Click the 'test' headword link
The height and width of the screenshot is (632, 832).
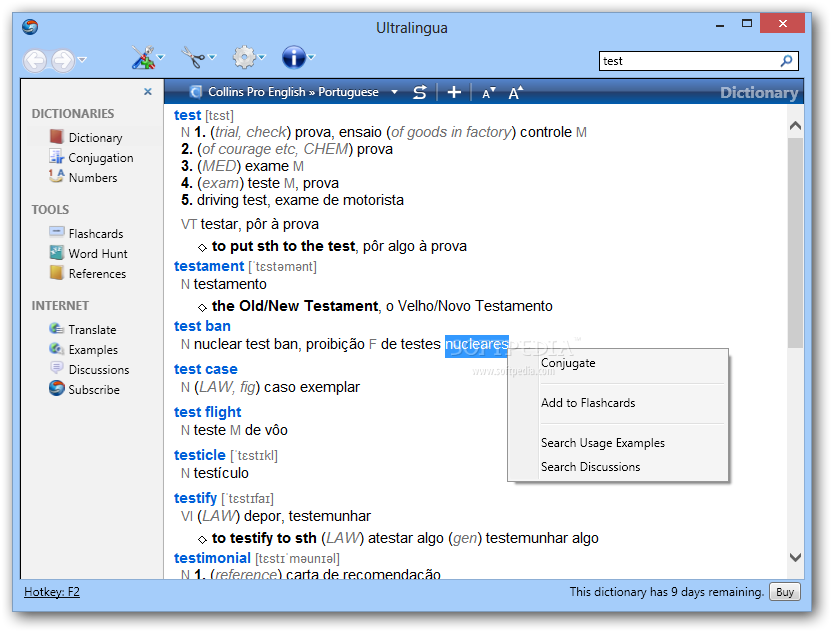pyautogui.click(x=187, y=115)
